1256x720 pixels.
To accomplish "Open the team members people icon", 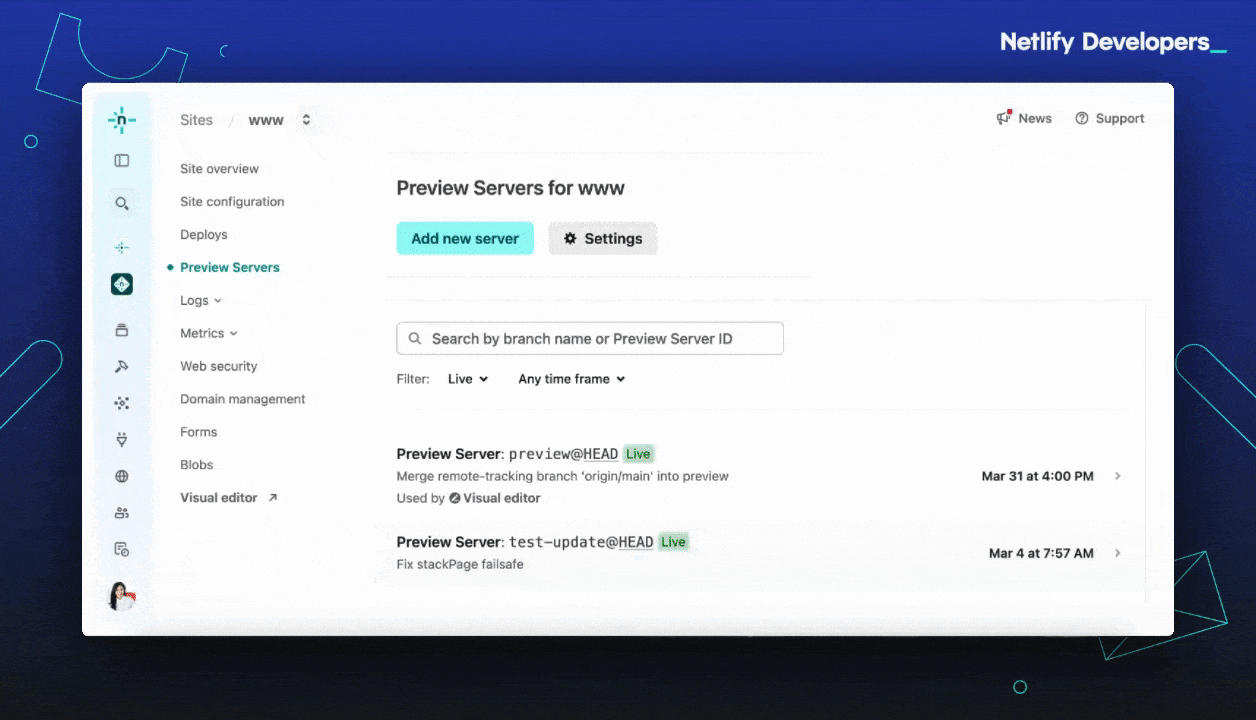I will [x=121, y=513].
